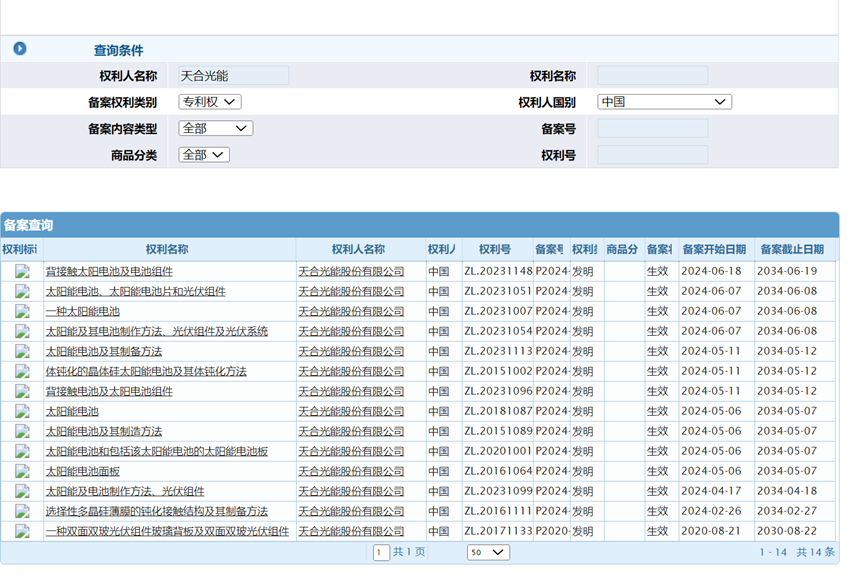Viewport: 865px width, 578px height.
Task: Open the 备案权利类别 dropdown showing 专利权
Action: click(x=210, y=102)
